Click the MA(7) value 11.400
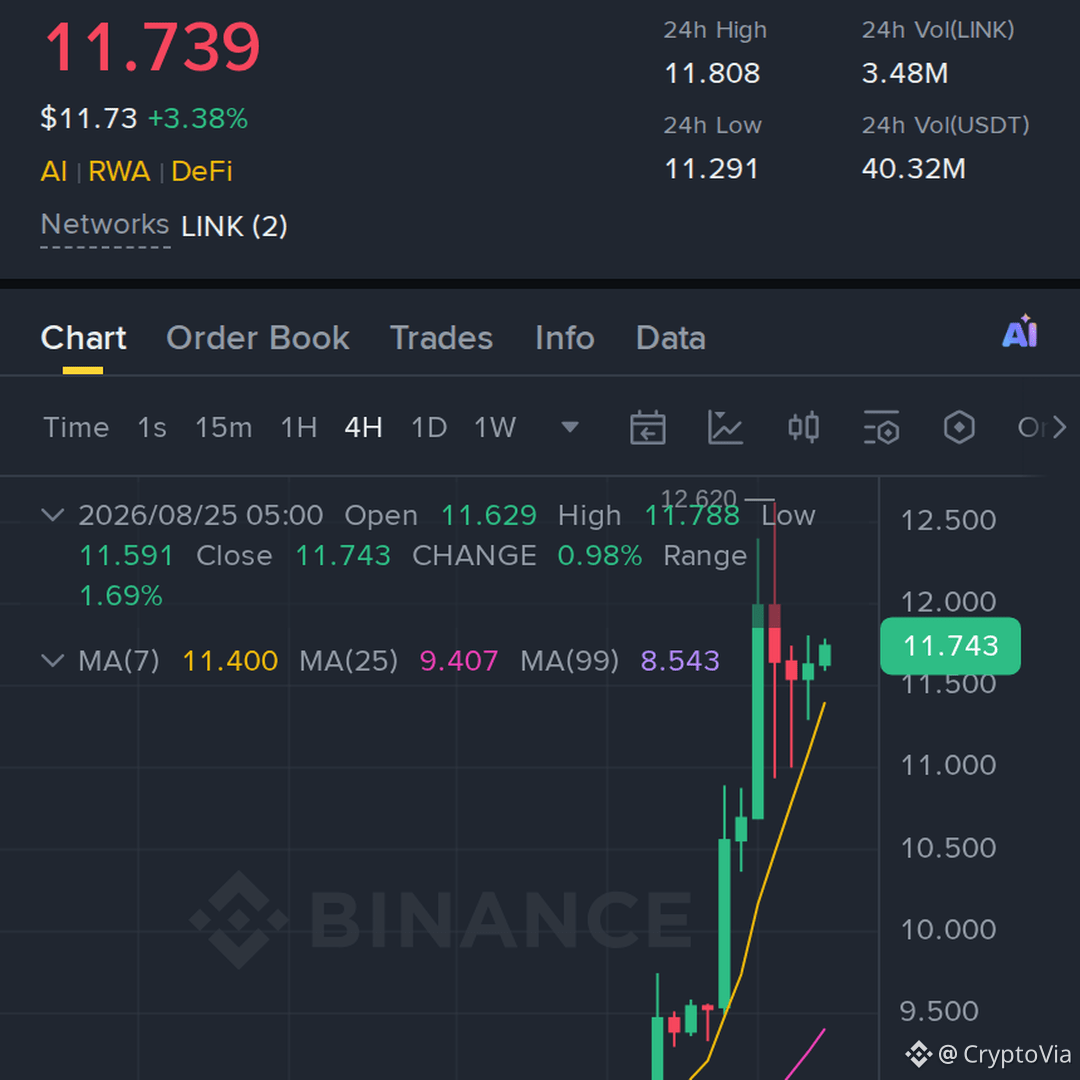 coord(230,661)
